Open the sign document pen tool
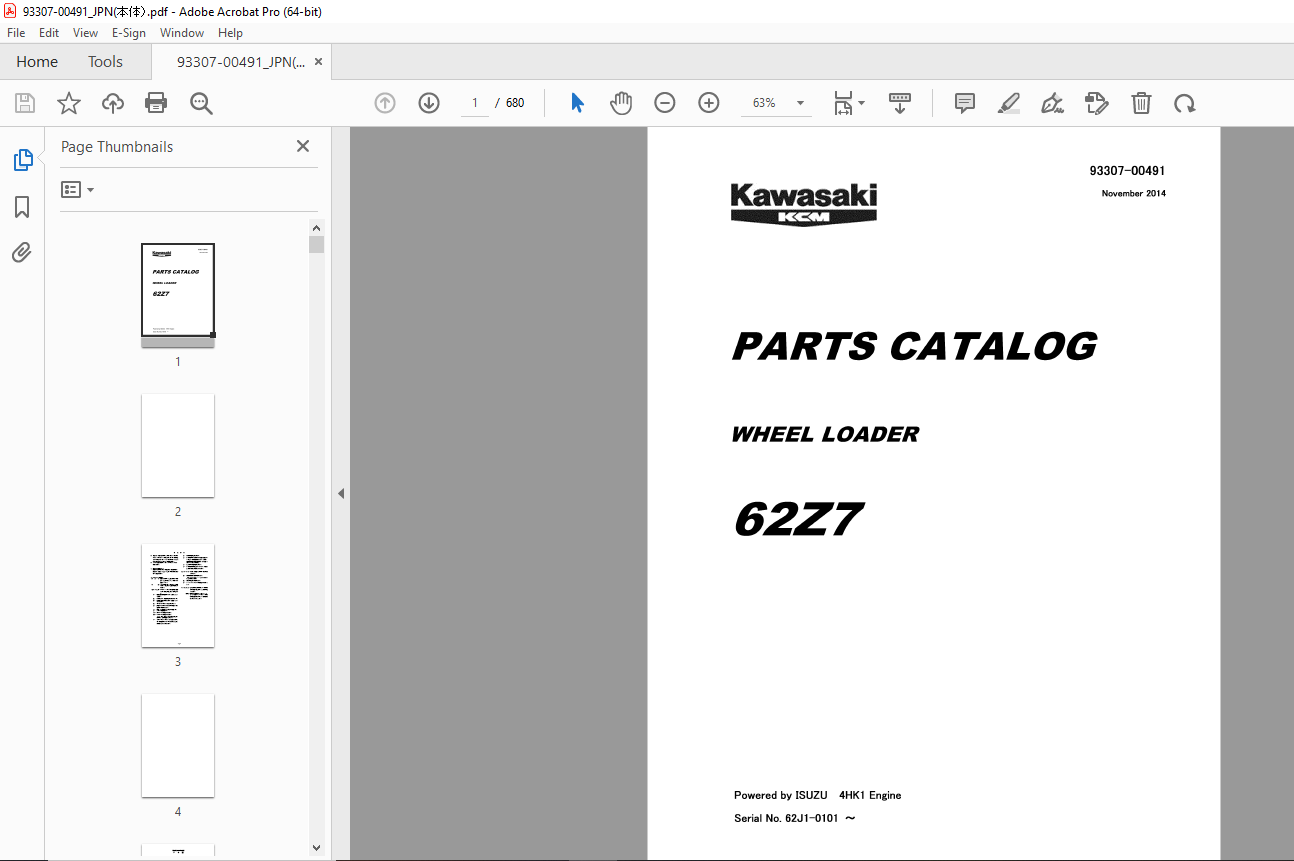The width and height of the screenshot is (1294, 861). pyautogui.click(x=1052, y=103)
